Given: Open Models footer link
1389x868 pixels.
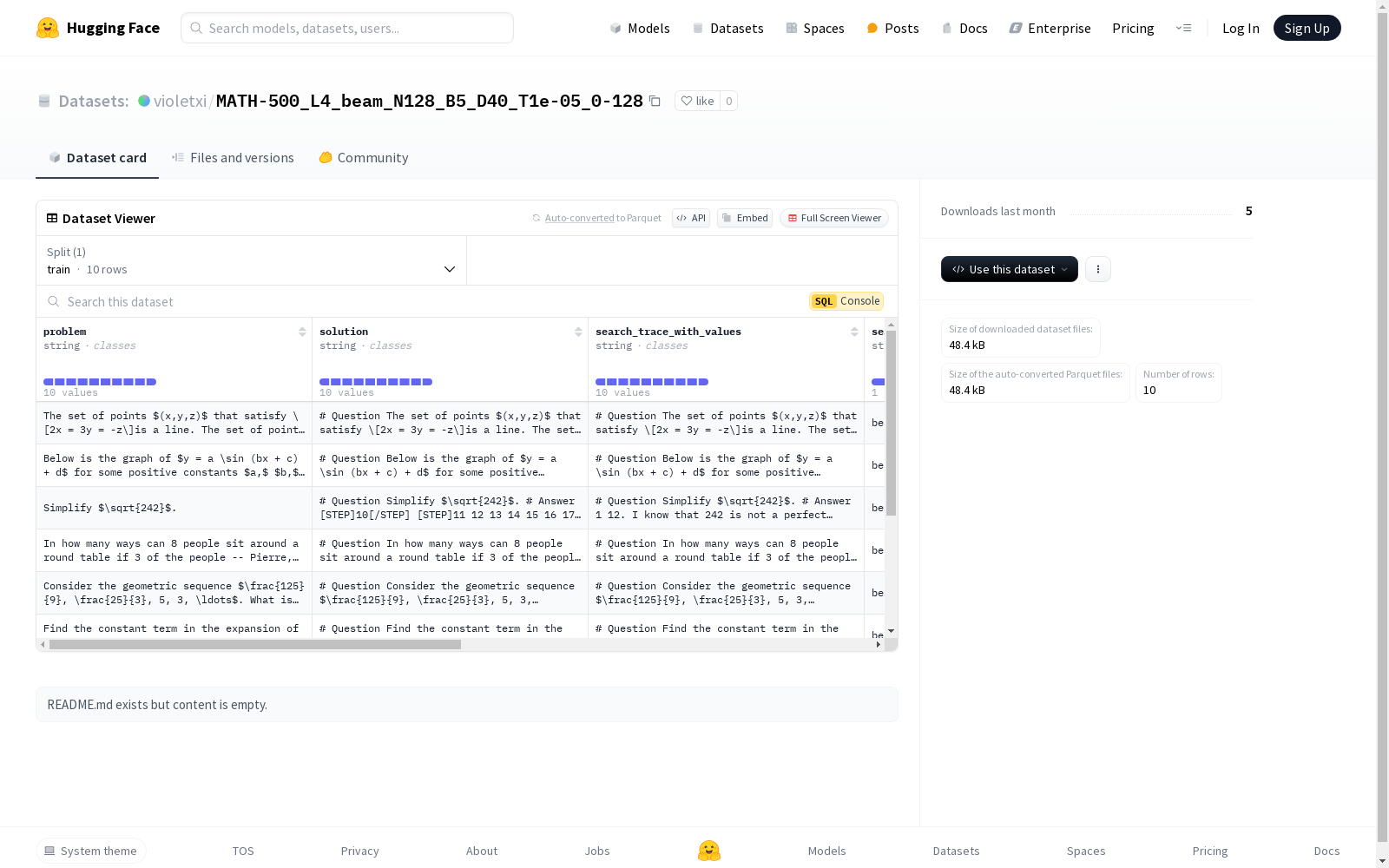Looking at the screenshot, I should pos(826,851).
